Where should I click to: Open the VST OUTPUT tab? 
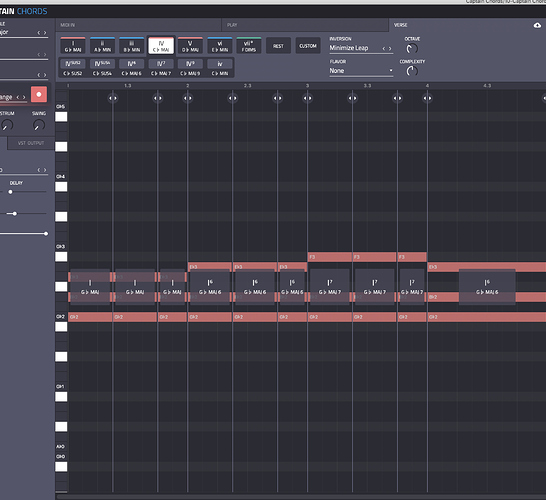pyautogui.click(x=31, y=143)
